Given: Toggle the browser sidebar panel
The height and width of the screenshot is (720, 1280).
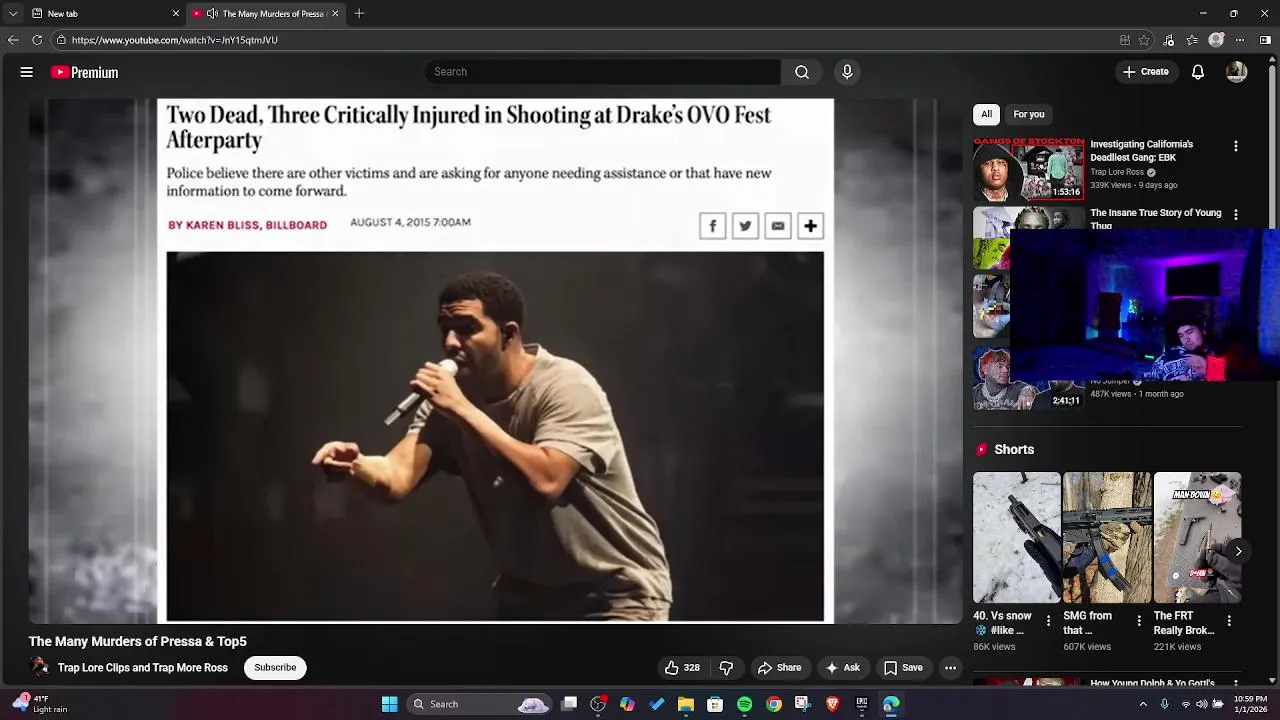Looking at the screenshot, I should (1267, 40).
